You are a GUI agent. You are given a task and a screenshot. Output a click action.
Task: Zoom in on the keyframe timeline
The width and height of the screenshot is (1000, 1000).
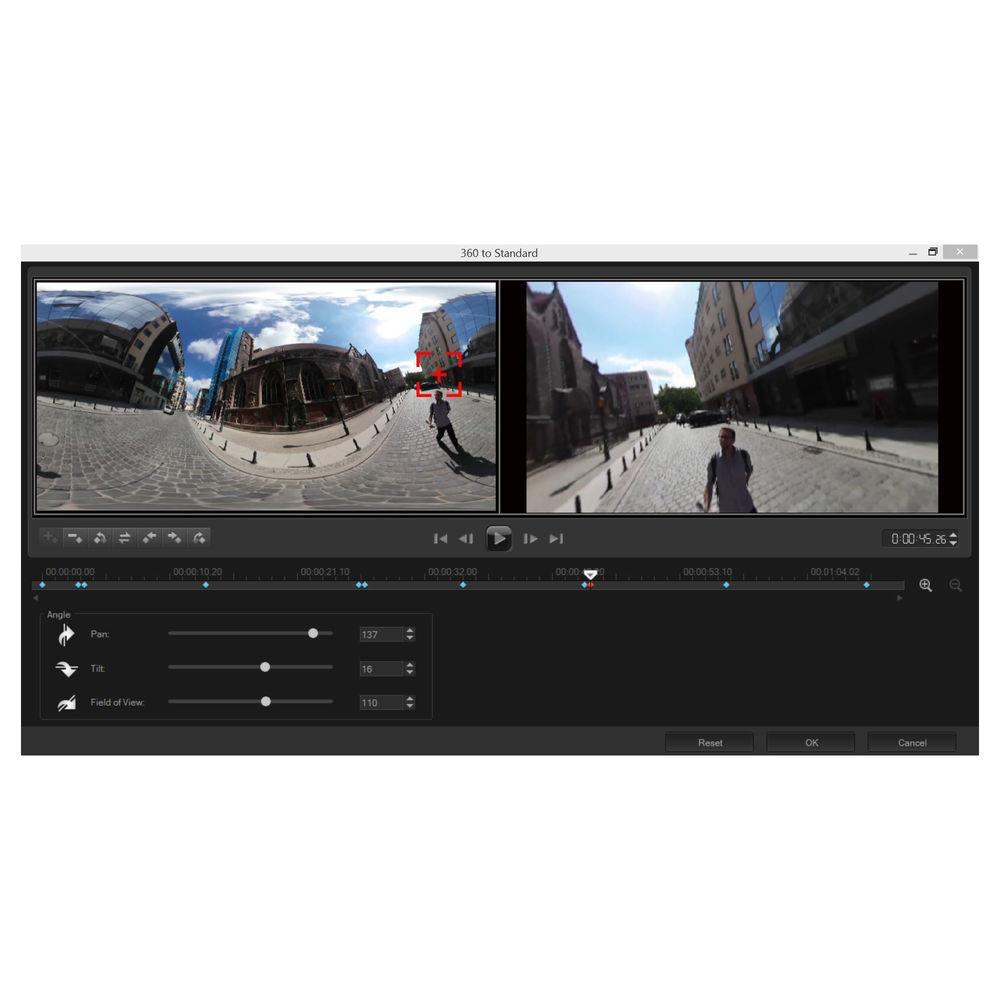click(x=926, y=585)
